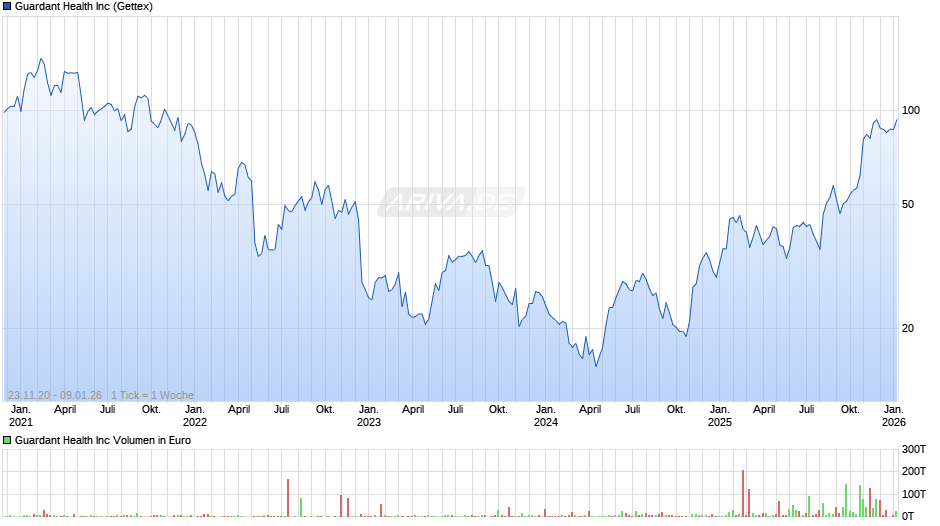This screenshot has height=526, width=940.
Task: Click the date range '23.11.20 - 09.01.26'
Action: tap(55, 395)
